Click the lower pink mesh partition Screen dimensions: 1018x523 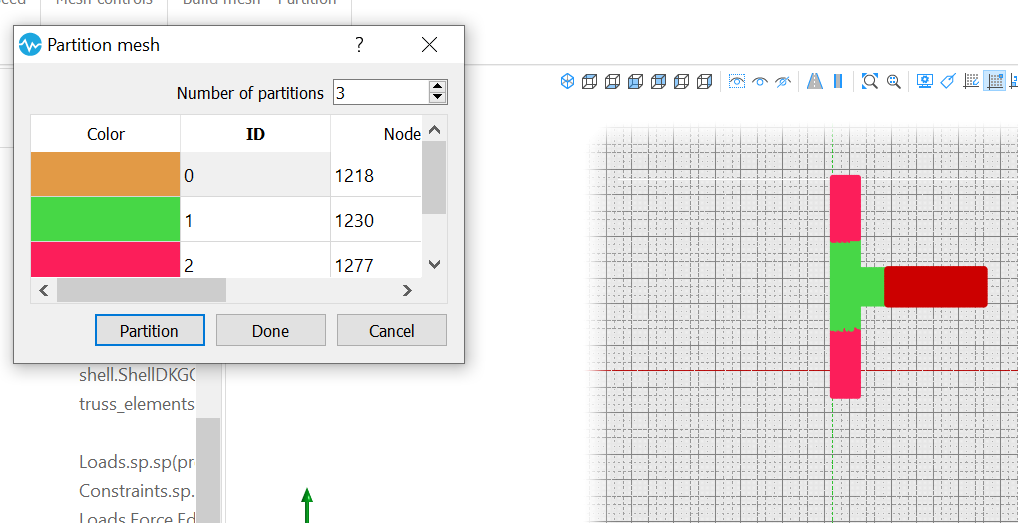click(845, 363)
